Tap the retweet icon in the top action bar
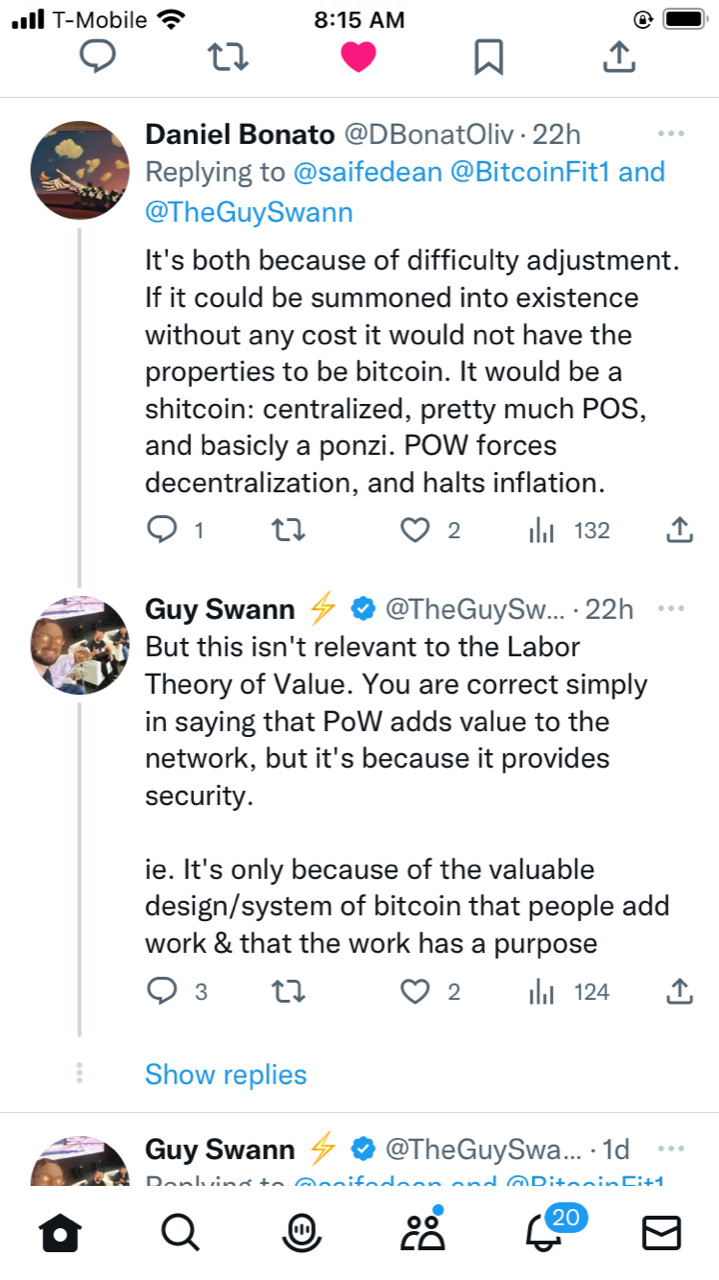719x1280 pixels. [x=227, y=58]
